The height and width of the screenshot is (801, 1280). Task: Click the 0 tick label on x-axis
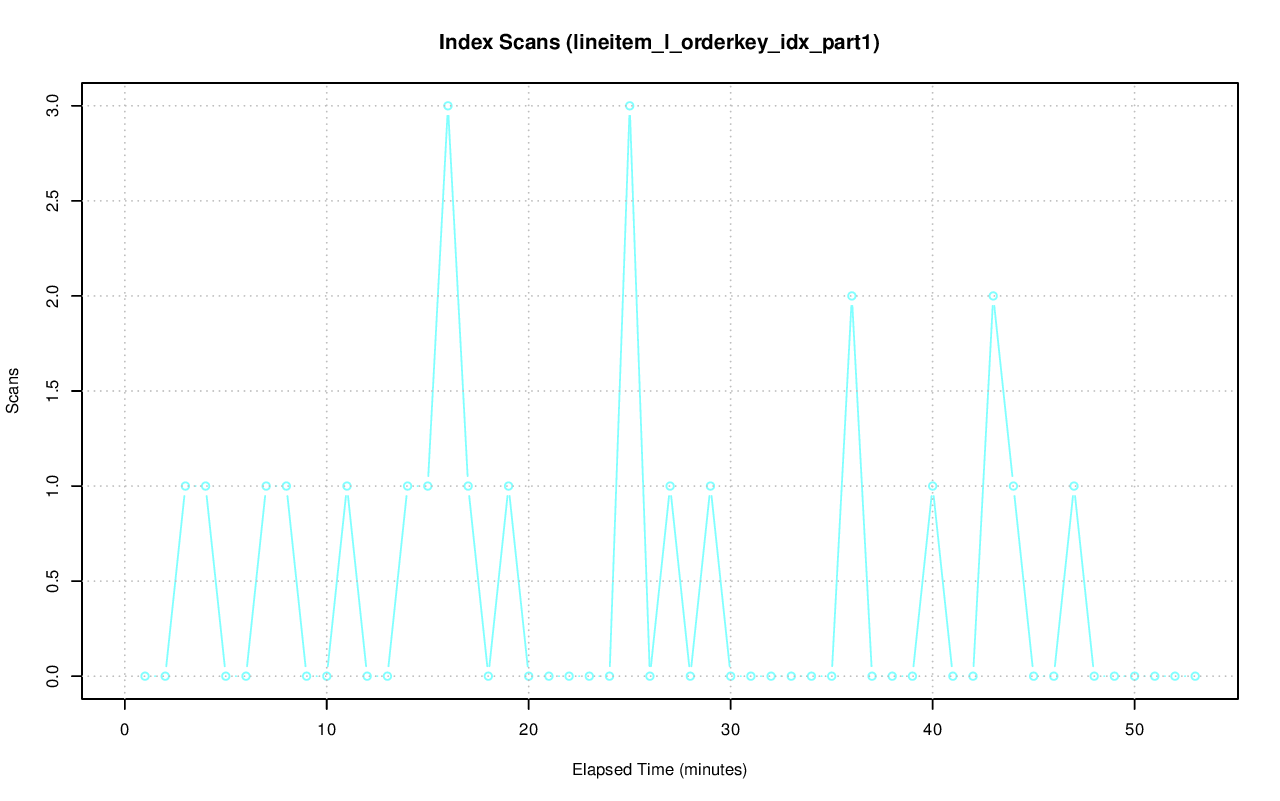pyautogui.click(x=125, y=729)
